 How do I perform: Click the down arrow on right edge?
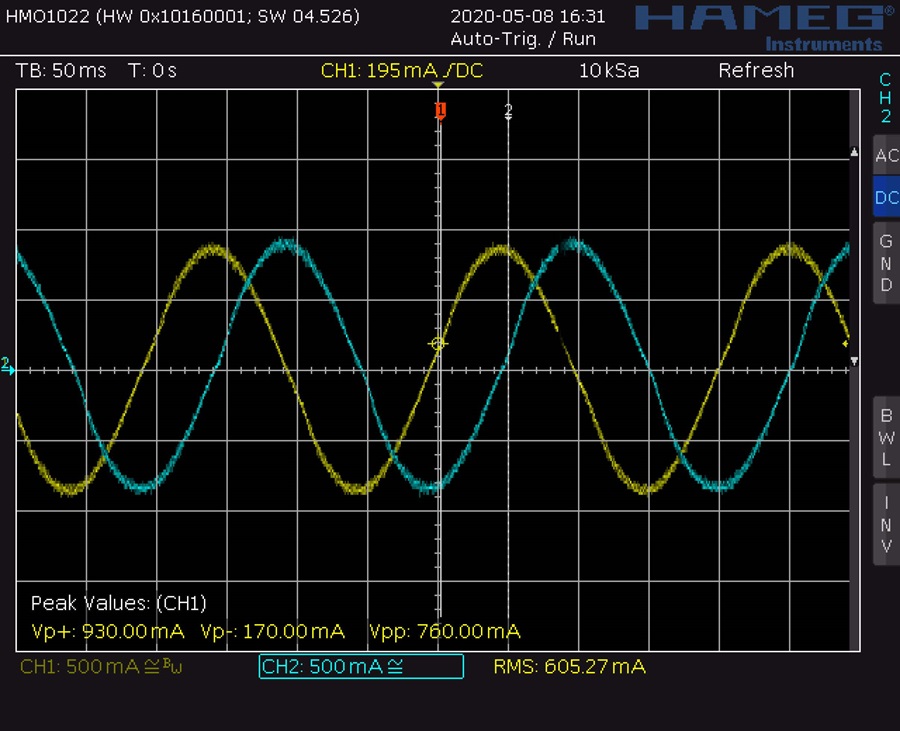[x=853, y=360]
